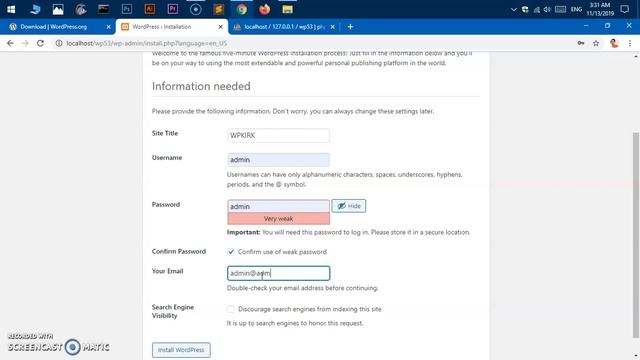
Task: Open the circular record app in taskbar
Action: [196, 9]
